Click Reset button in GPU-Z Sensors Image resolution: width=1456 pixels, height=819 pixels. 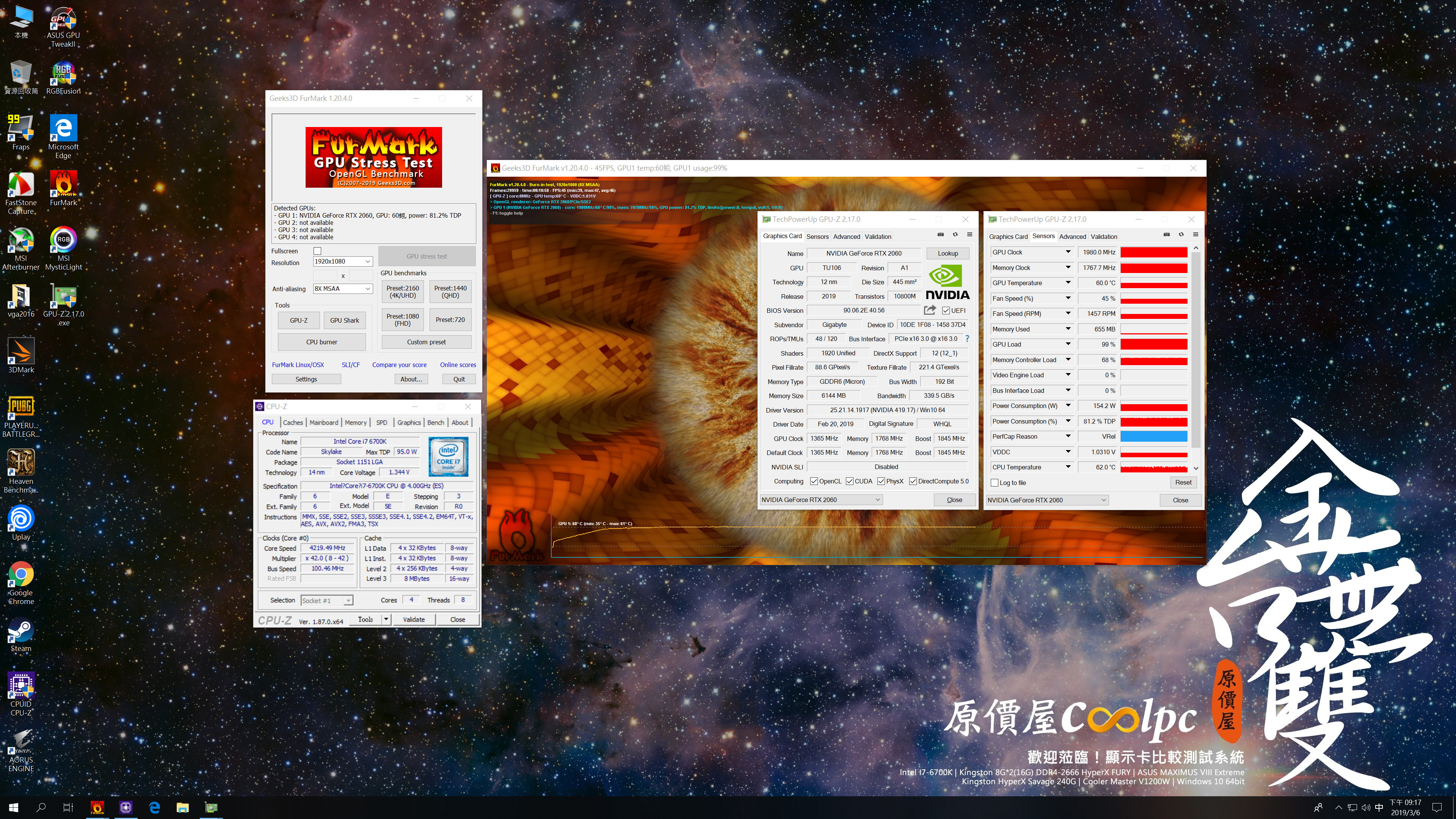1183,483
